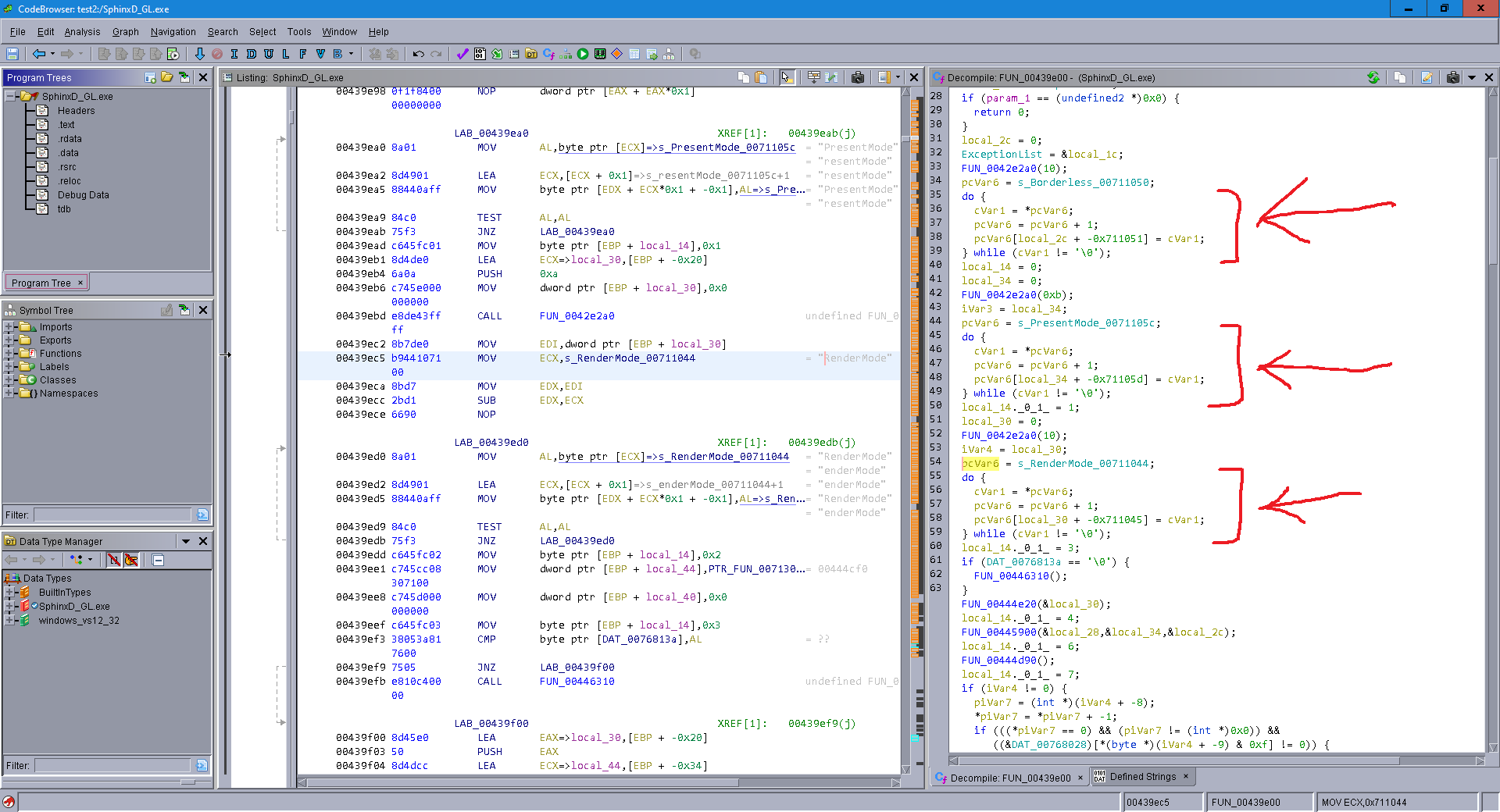Click the Undo arrow in the toolbar

418,54
